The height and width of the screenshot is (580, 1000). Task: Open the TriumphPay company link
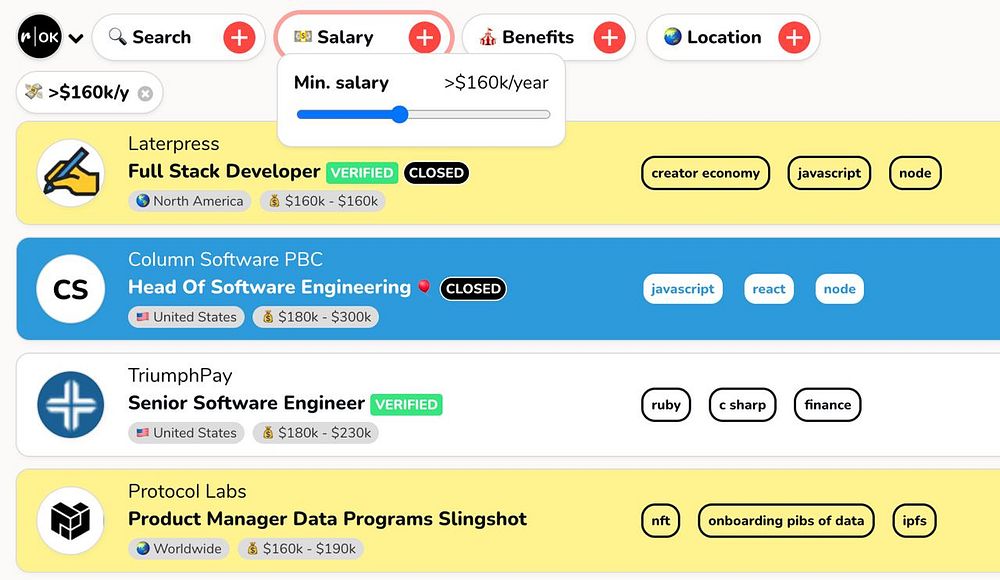180,375
